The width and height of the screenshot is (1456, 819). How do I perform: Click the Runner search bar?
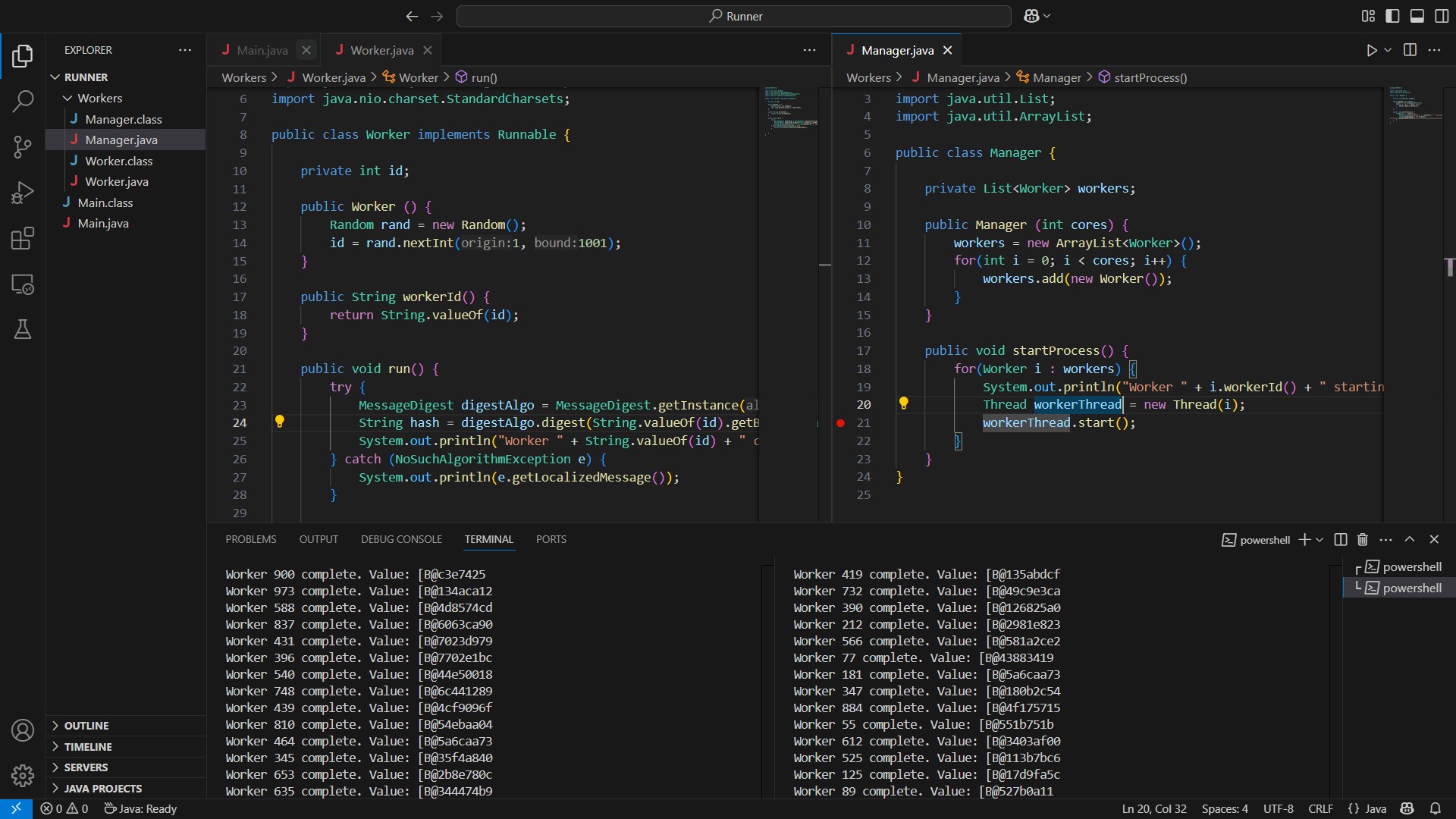[733, 16]
